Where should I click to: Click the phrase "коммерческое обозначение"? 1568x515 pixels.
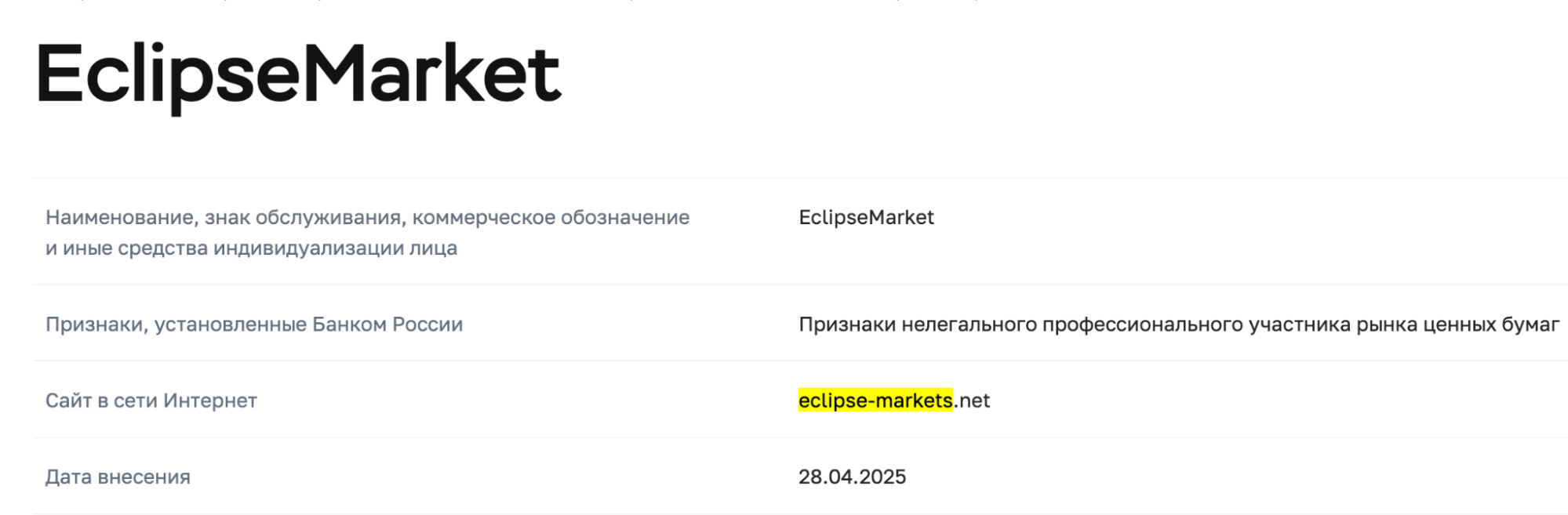(551, 217)
